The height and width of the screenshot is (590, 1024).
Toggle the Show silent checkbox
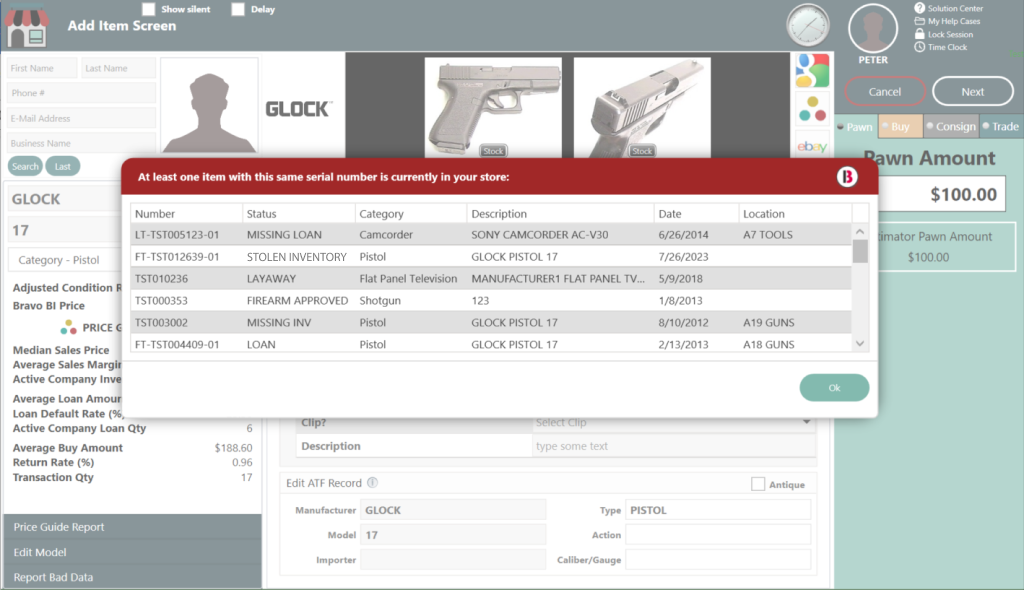pyautogui.click(x=149, y=9)
